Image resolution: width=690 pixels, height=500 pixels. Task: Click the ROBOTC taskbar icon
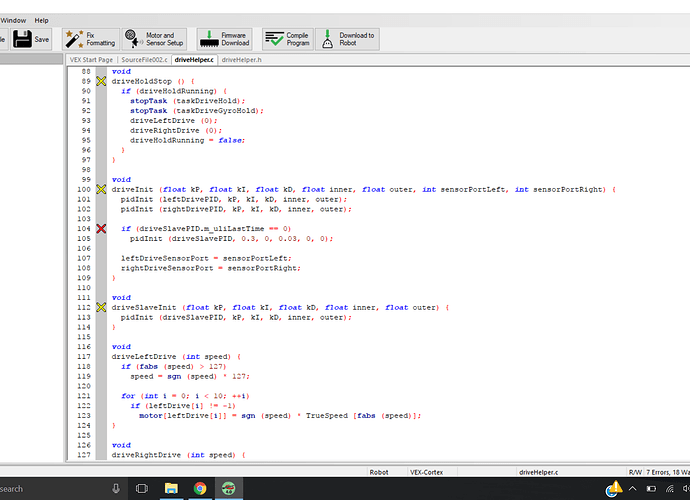coord(228,488)
